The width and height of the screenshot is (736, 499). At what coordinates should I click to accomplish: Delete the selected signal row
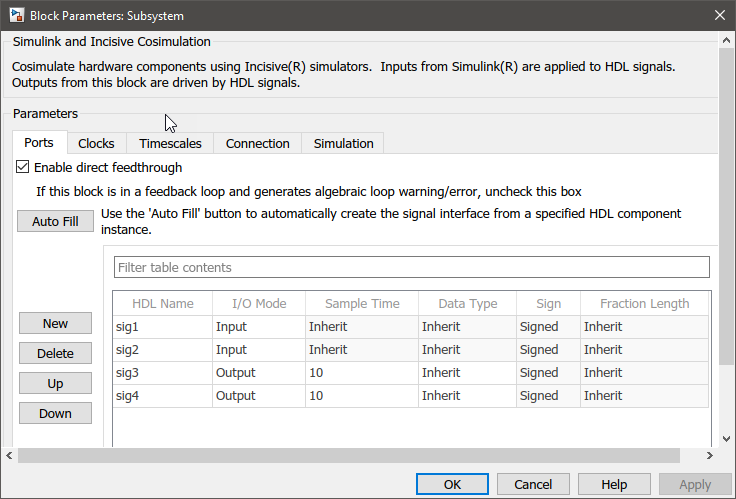click(x=55, y=353)
